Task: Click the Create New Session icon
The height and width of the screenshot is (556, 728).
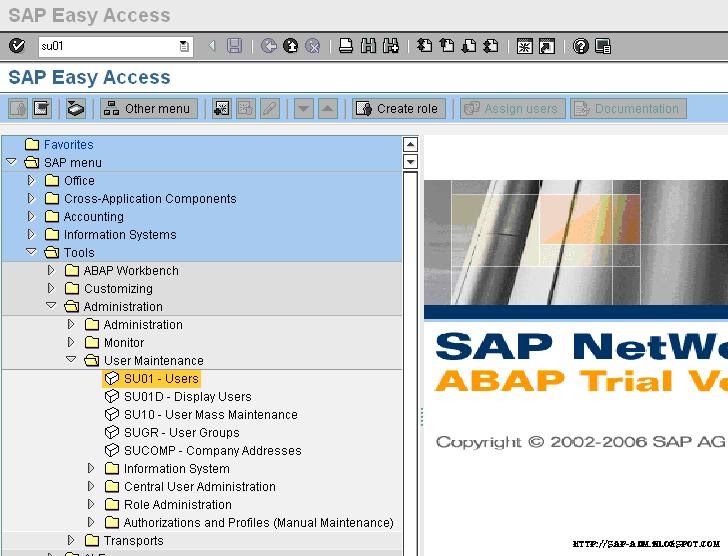Action: click(x=525, y=46)
